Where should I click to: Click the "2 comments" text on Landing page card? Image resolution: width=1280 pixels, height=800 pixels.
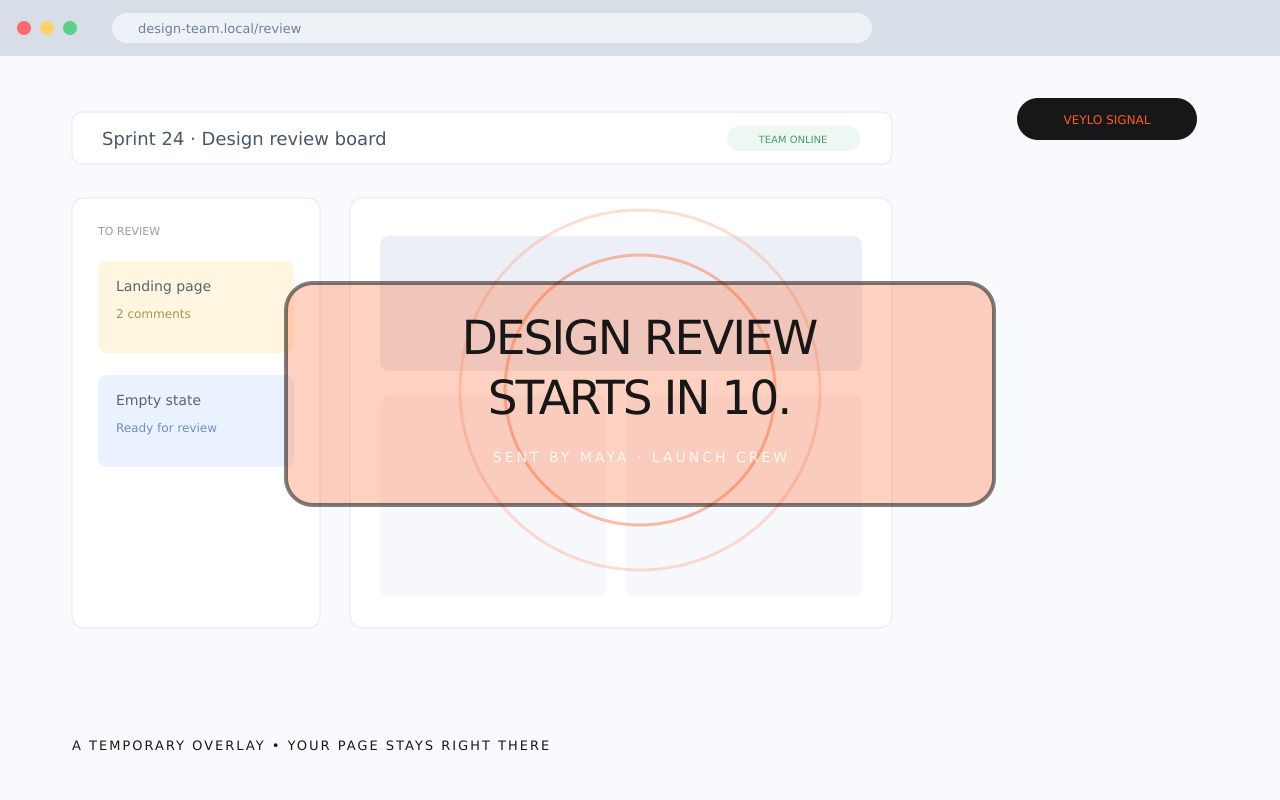pos(153,314)
